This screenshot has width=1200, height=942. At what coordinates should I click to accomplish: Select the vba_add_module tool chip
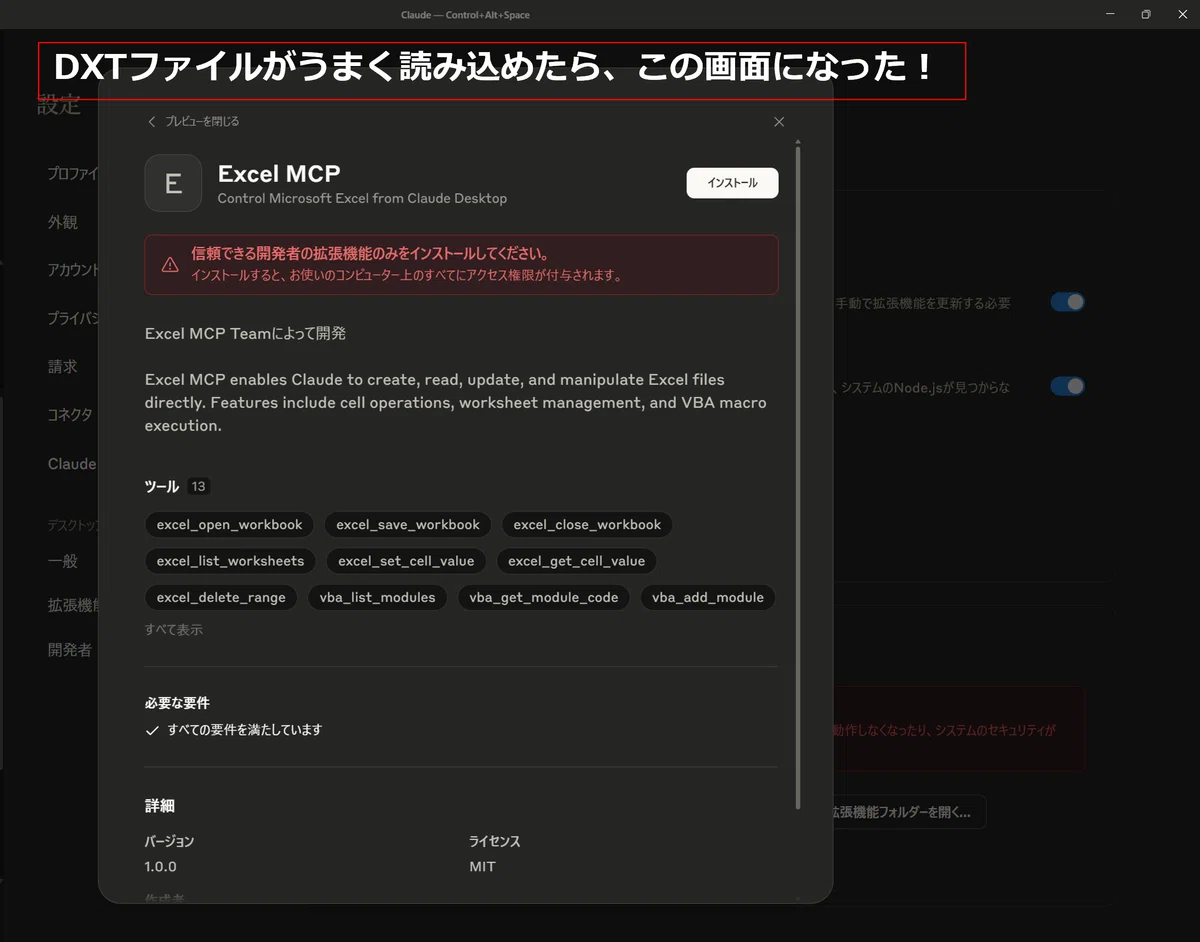coord(708,598)
